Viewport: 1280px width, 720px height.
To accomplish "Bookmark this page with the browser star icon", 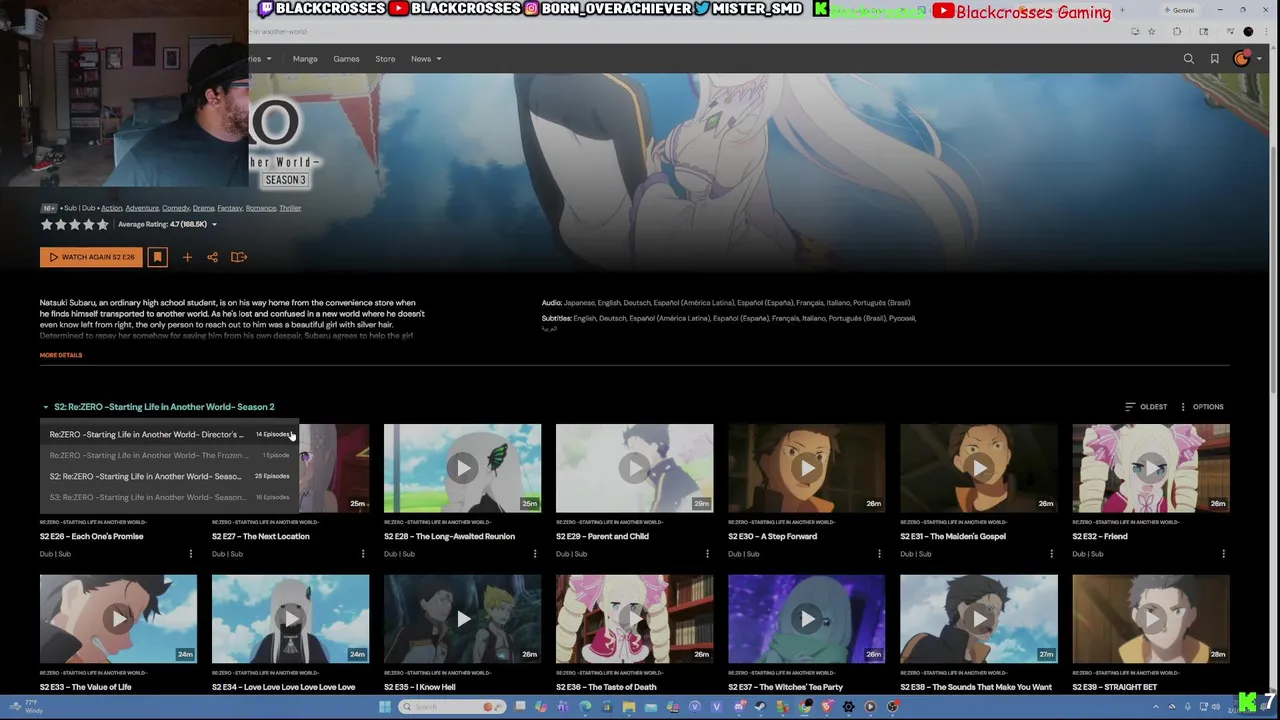I will point(1151,32).
